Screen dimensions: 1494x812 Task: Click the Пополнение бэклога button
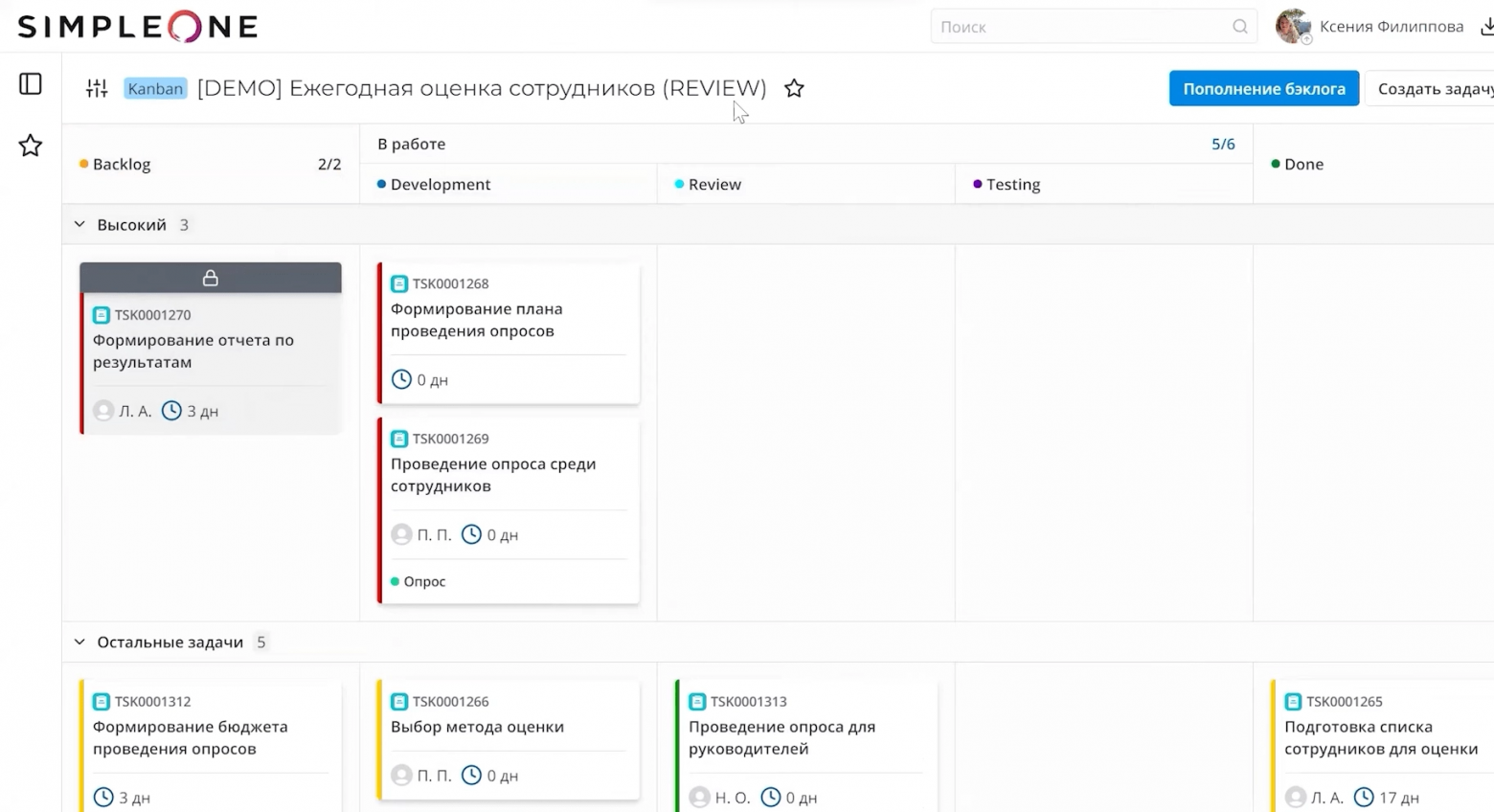[x=1263, y=87]
